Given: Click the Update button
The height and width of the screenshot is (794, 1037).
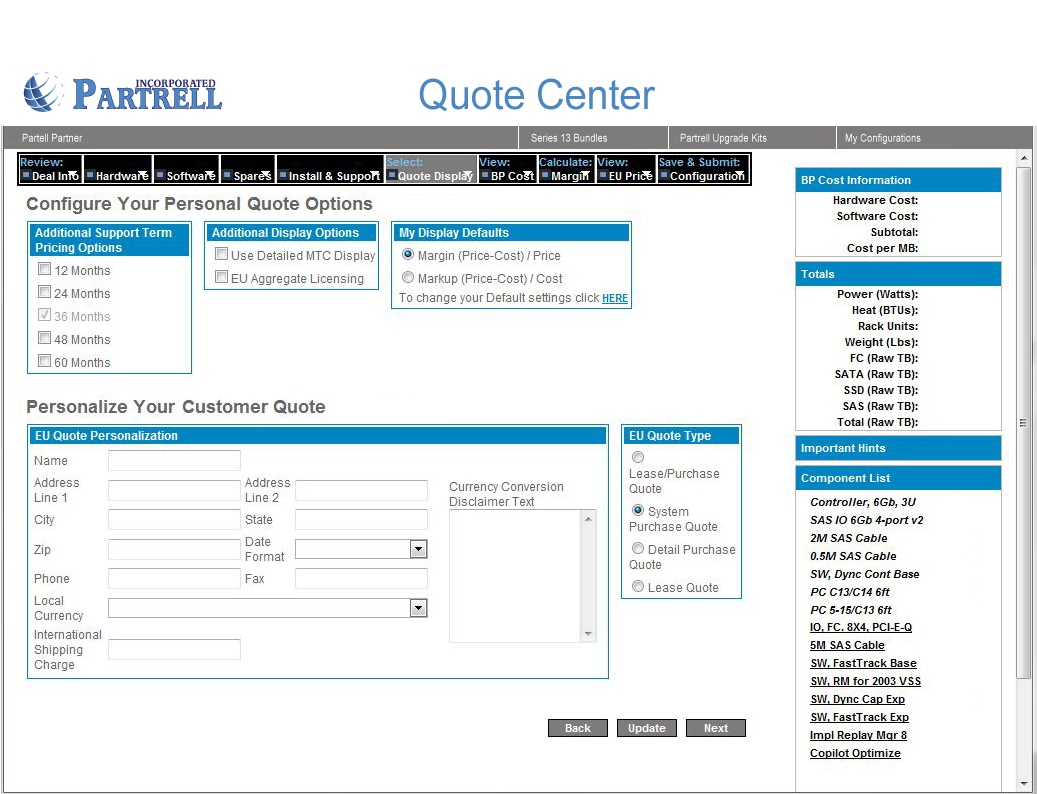Looking at the screenshot, I should pyautogui.click(x=647, y=728).
